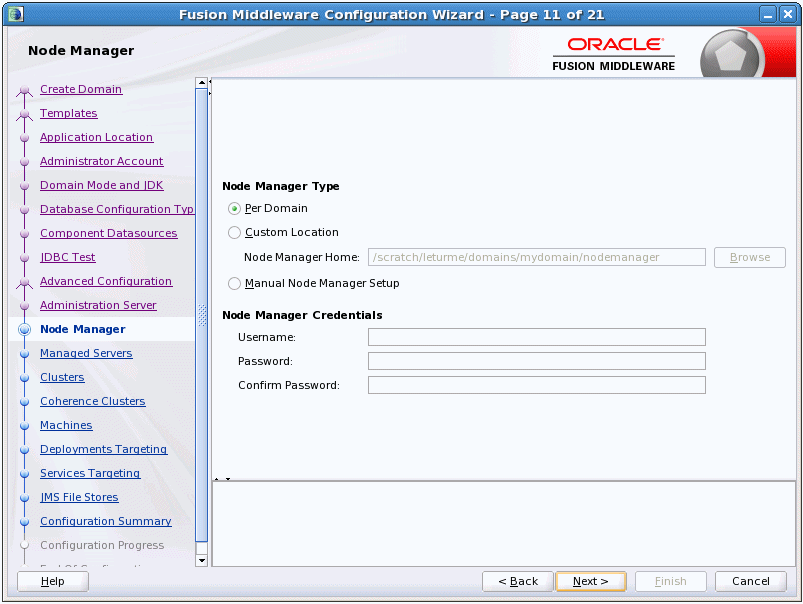Image resolution: width=803 pixels, height=604 pixels.
Task: Go to Deployments Targeting step
Action: pos(103,449)
